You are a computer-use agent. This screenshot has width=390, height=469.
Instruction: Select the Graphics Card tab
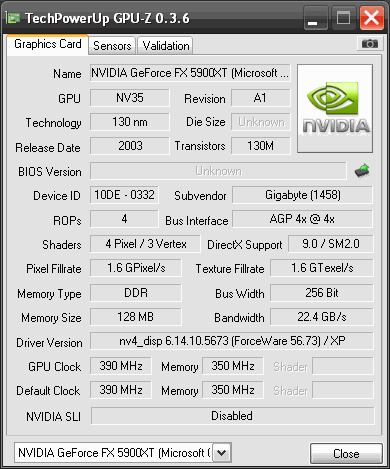[48, 44]
